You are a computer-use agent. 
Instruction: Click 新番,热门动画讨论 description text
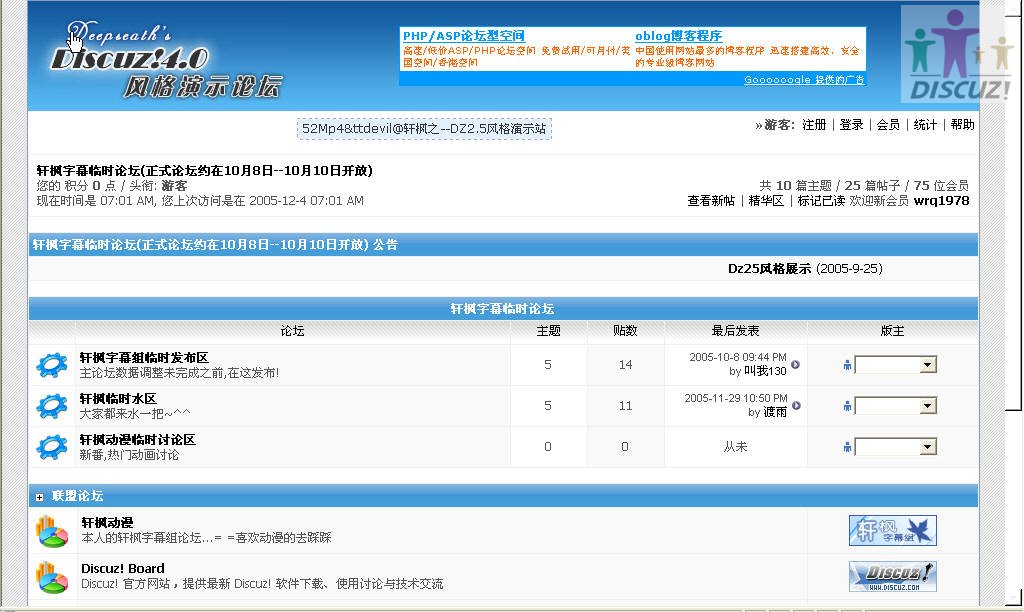[129, 455]
